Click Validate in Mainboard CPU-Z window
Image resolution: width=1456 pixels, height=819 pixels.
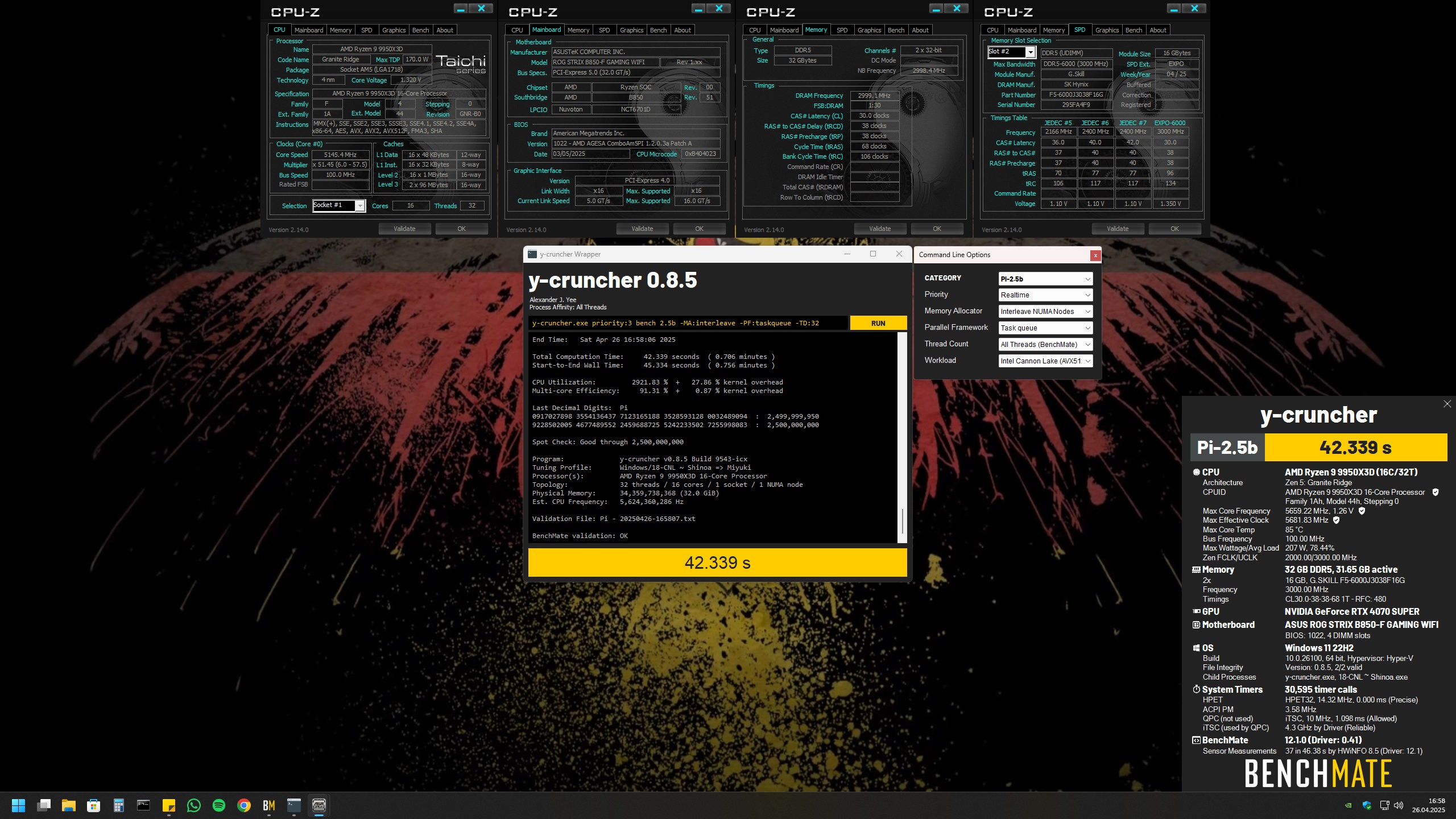tap(642, 229)
